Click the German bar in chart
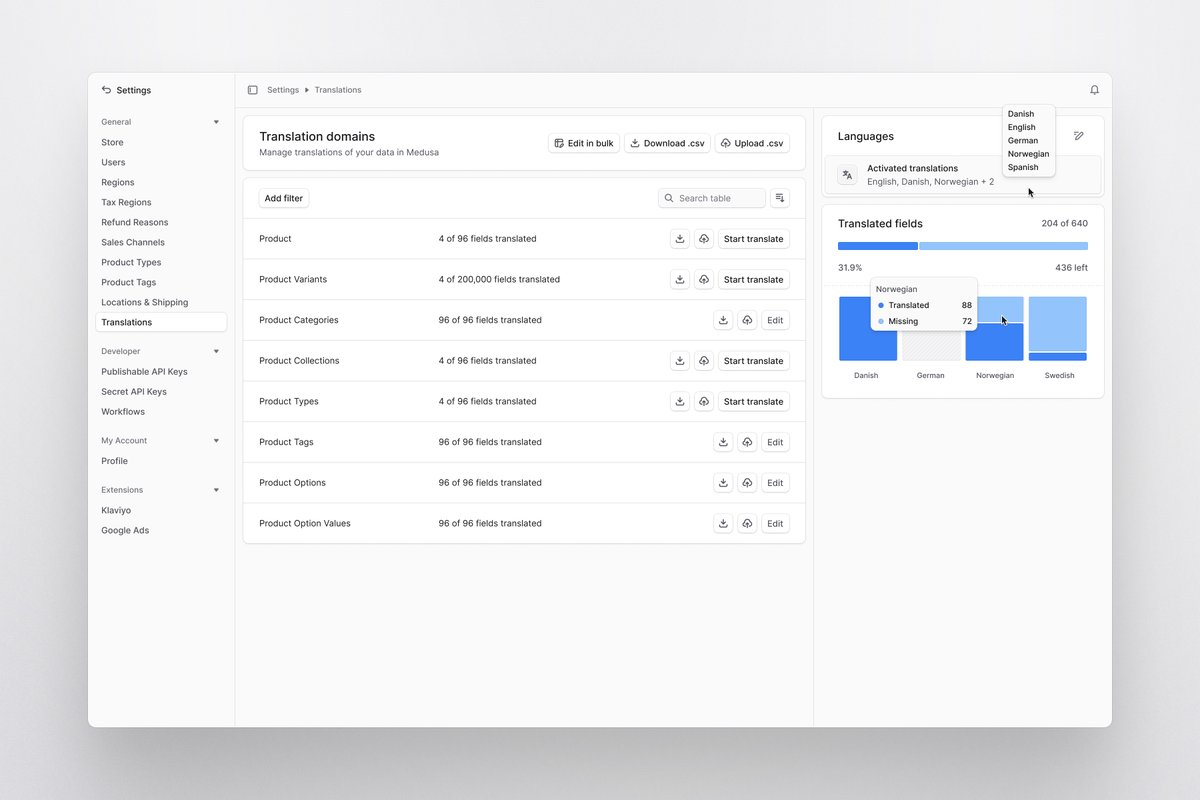The height and width of the screenshot is (800, 1200). (x=931, y=346)
